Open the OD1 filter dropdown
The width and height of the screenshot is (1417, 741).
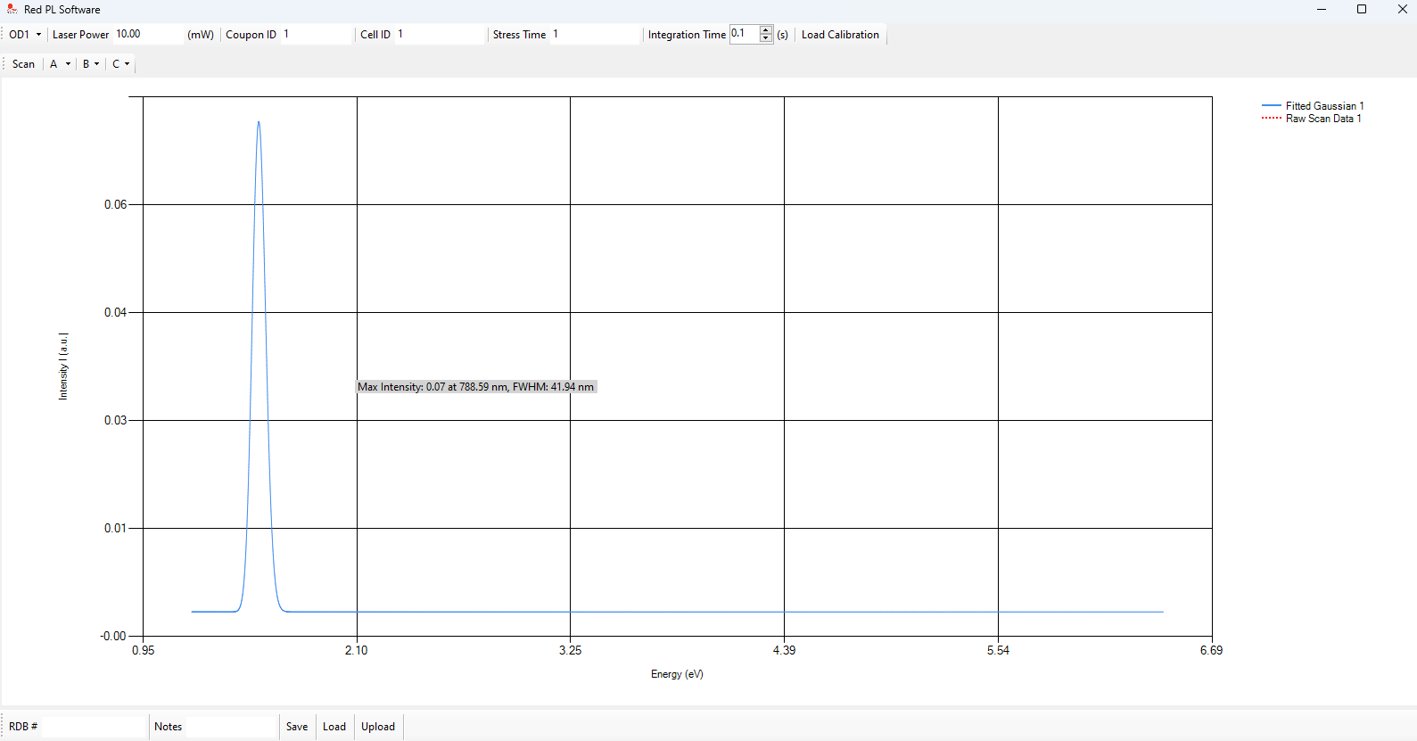tap(25, 34)
